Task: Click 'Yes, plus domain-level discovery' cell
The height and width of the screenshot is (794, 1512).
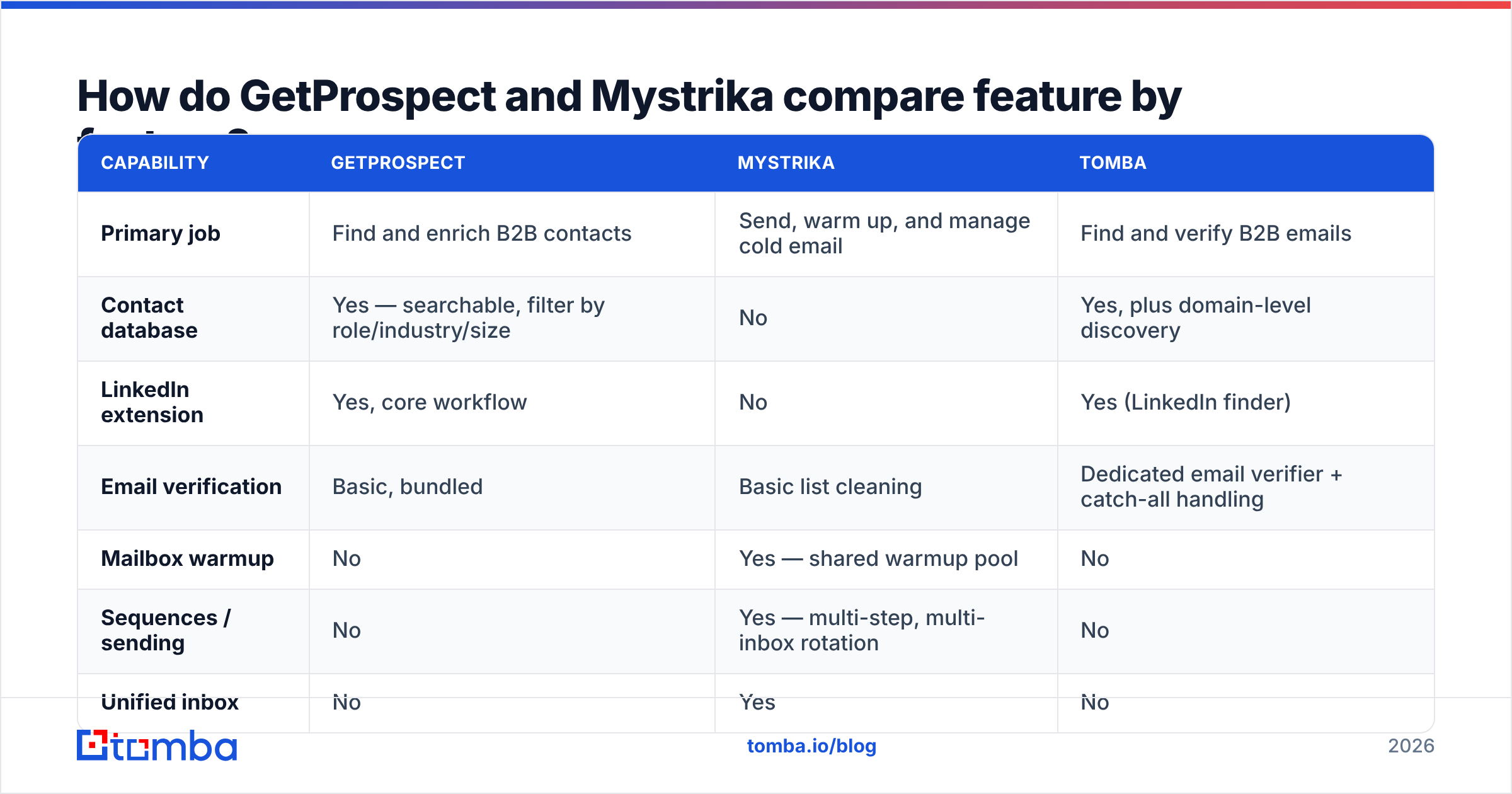Action: pyautogui.click(x=1196, y=318)
